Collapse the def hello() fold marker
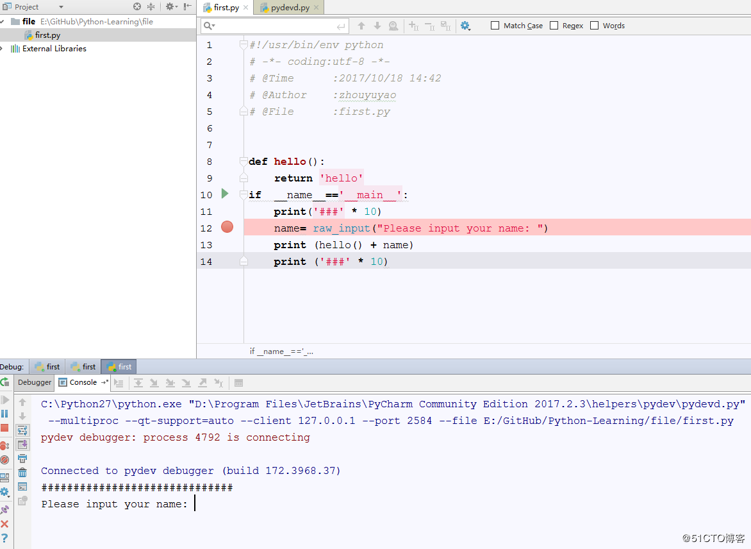The image size is (751, 549). click(243, 161)
